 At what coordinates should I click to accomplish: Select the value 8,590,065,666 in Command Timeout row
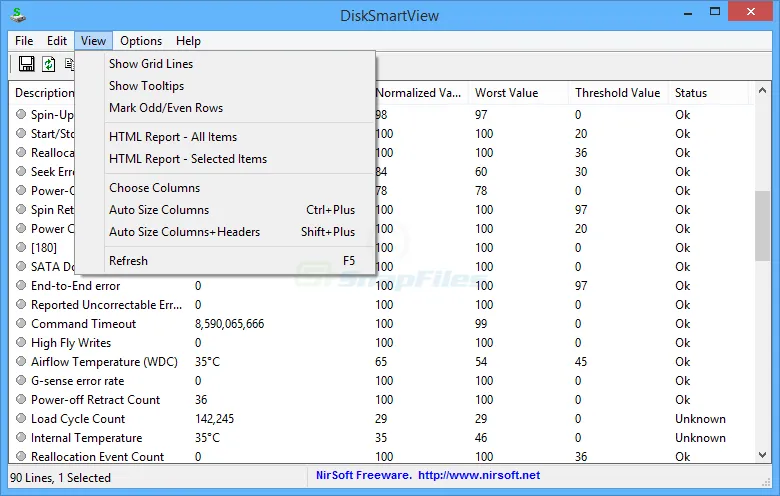[229, 324]
